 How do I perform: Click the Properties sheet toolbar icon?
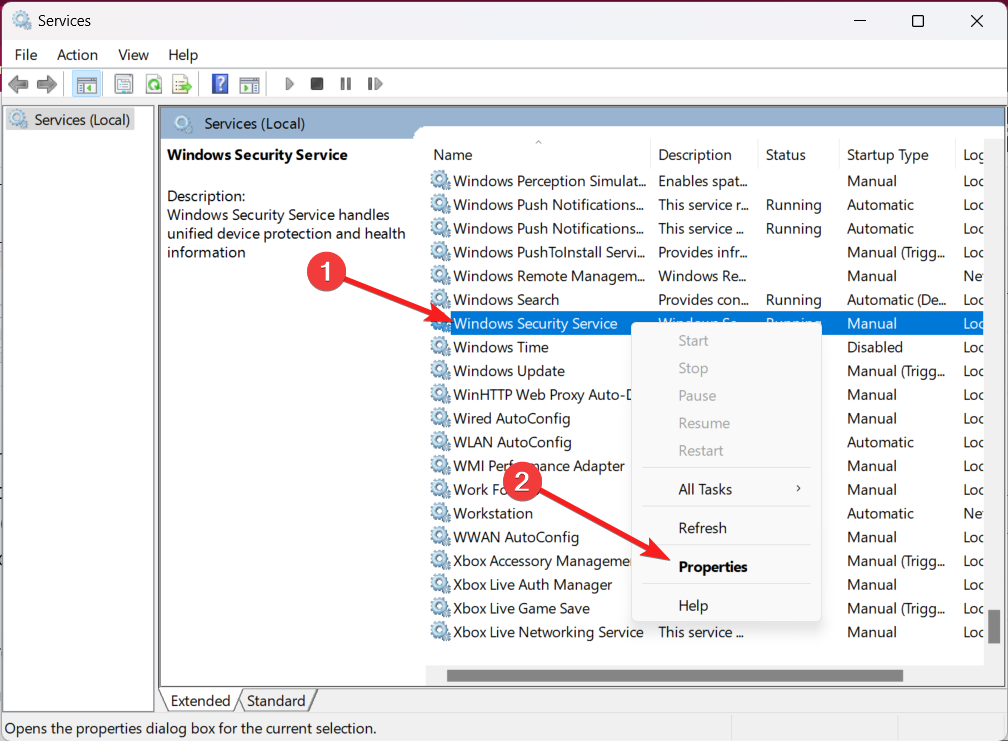coord(123,84)
